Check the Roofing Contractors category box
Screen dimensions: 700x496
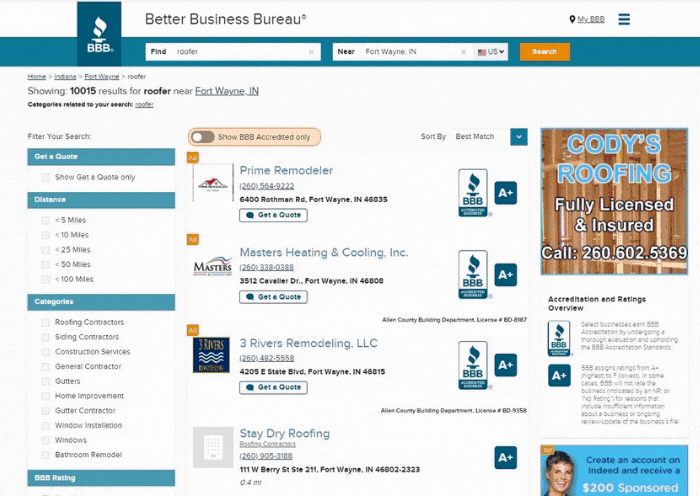(46, 323)
